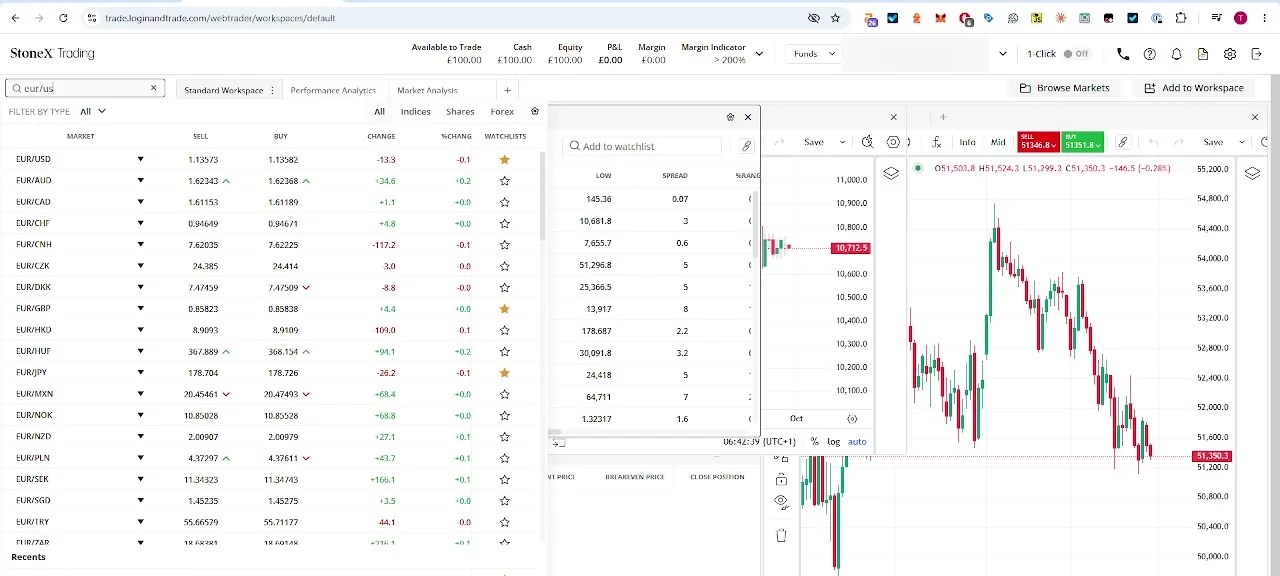Screen dimensions: 1280x576
Task: Open Save dropdown arrow on right chart toolbar
Action: [1241, 142]
